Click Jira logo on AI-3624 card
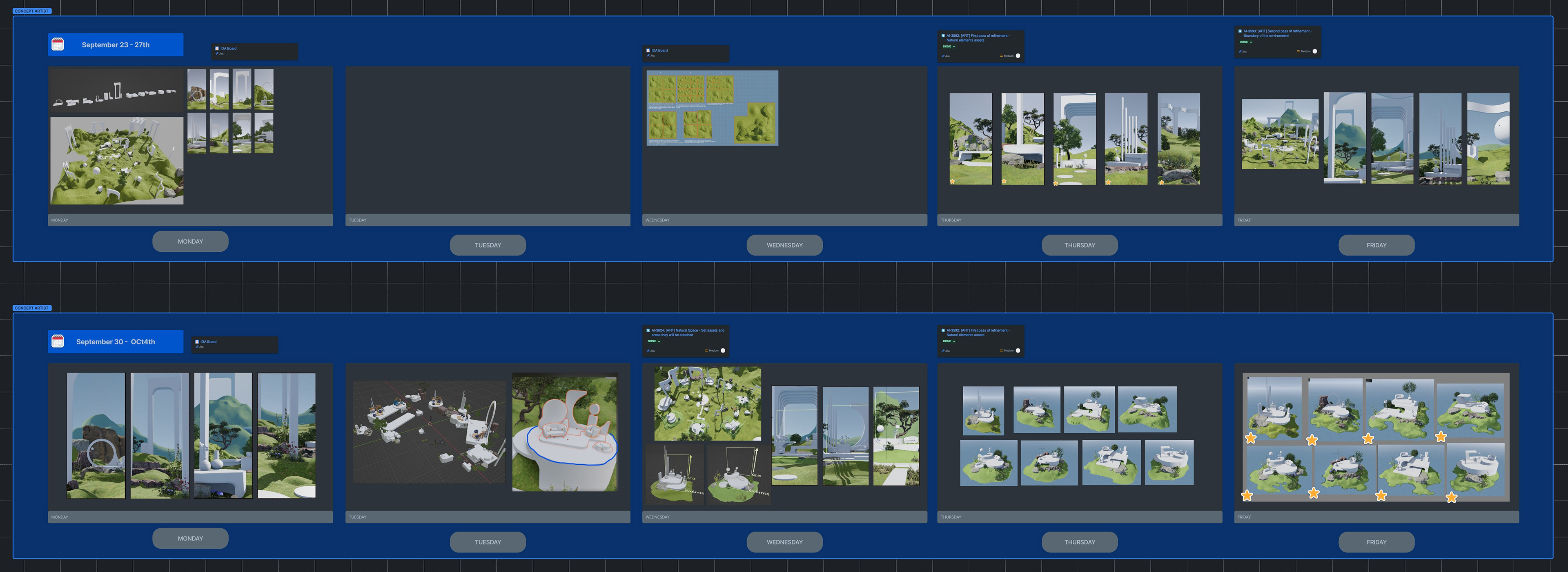 click(648, 351)
